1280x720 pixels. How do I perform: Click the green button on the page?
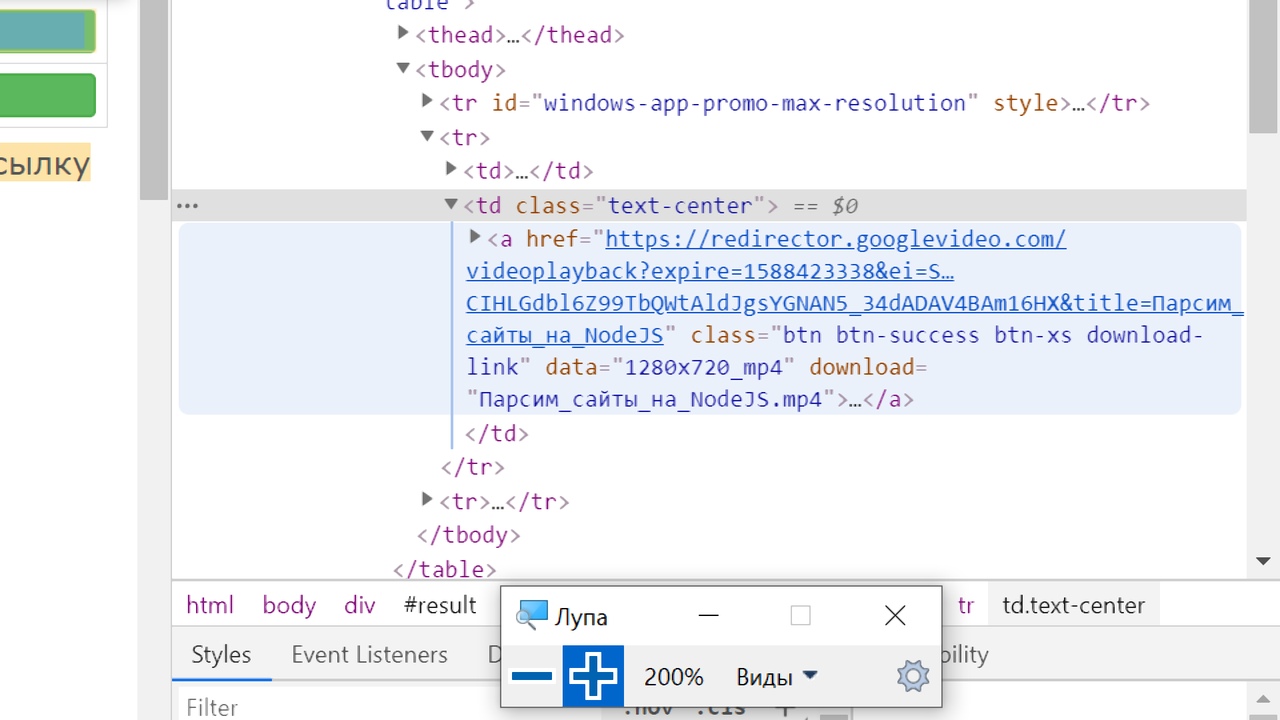click(47, 95)
